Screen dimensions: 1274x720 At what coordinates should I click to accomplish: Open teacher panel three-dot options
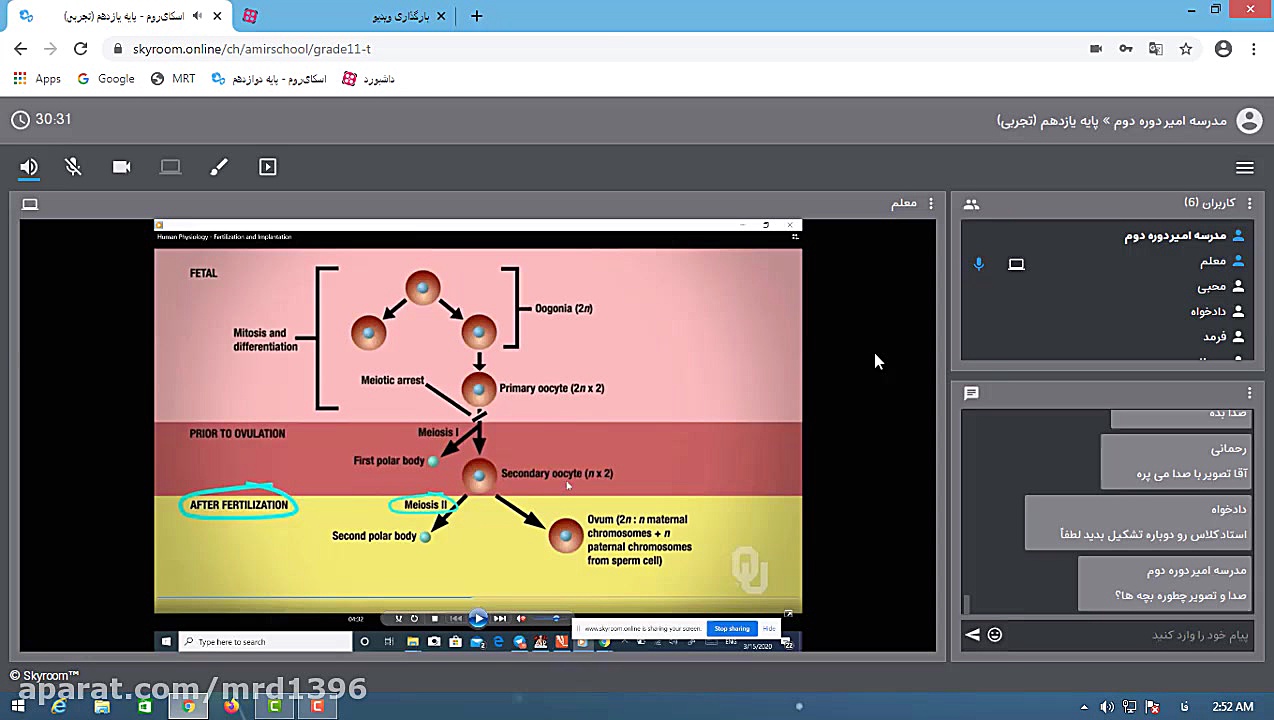coord(931,203)
